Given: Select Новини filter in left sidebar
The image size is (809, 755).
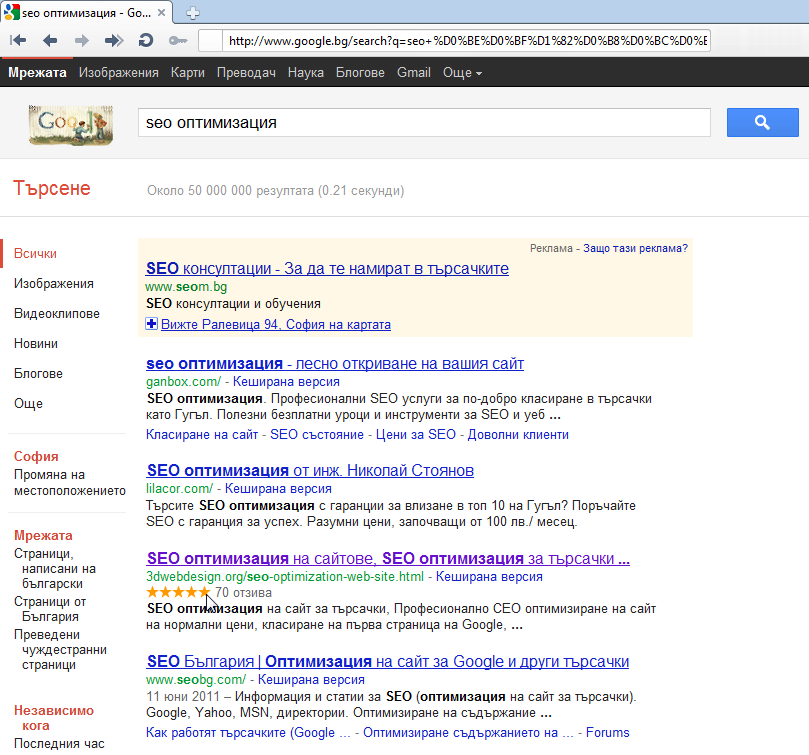Looking at the screenshot, I should point(36,344).
